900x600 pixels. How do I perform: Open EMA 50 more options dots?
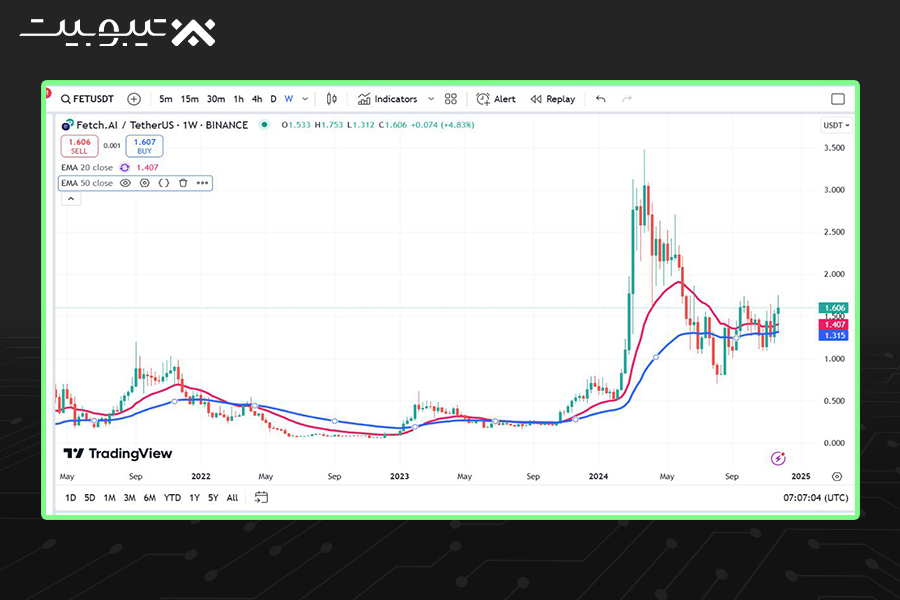click(203, 183)
